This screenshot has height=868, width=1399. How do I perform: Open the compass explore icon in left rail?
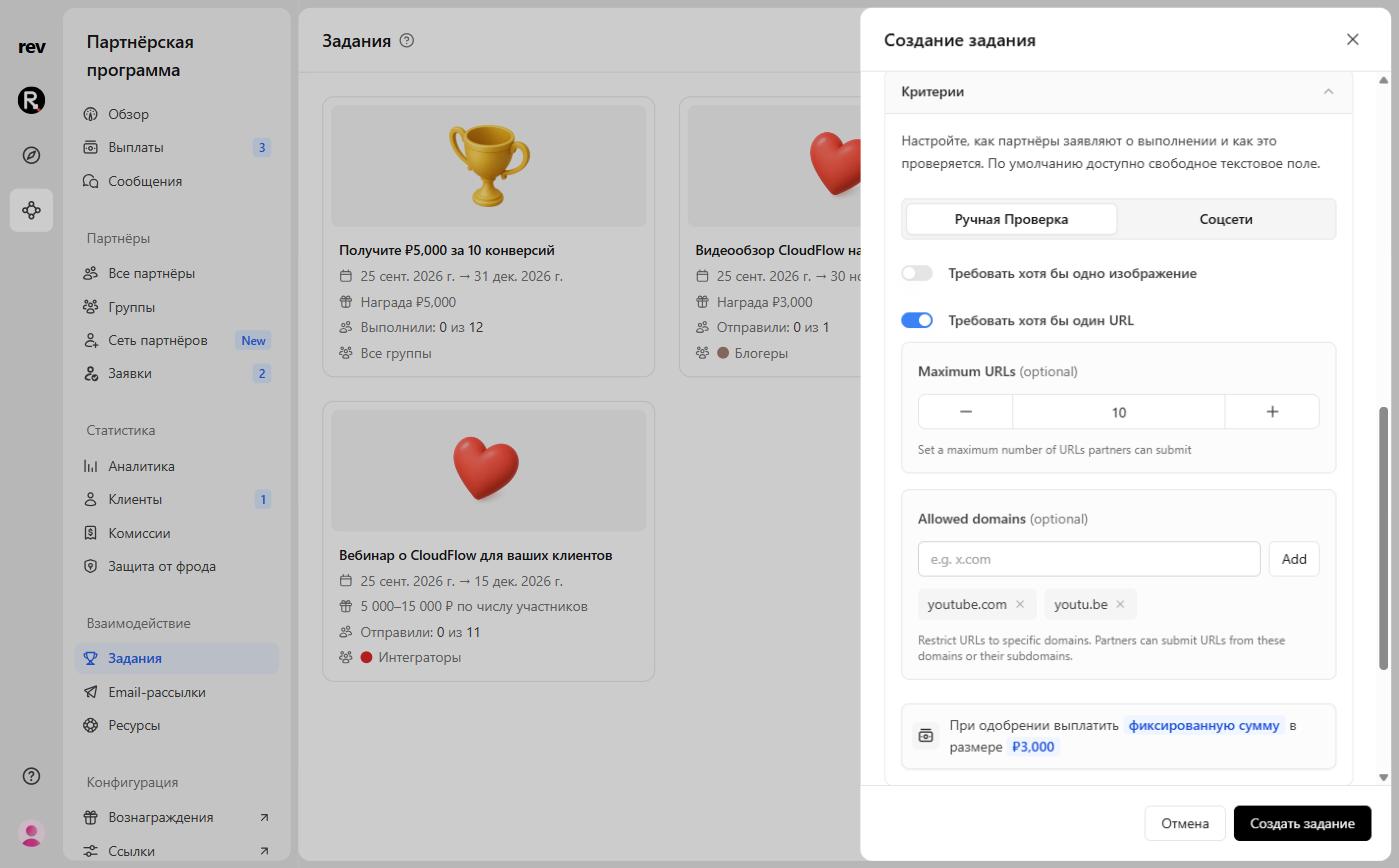point(31,155)
